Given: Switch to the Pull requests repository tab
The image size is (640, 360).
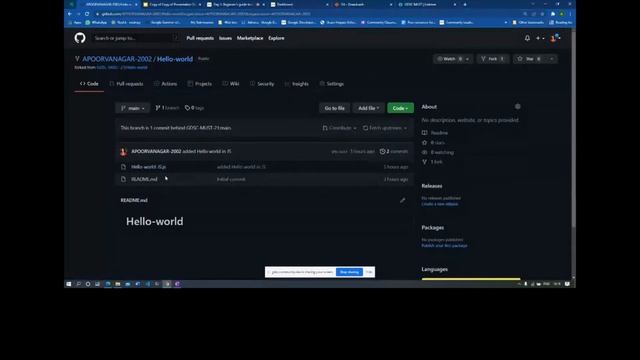Looking at the screenshot, I should click(x=127, y=84).
